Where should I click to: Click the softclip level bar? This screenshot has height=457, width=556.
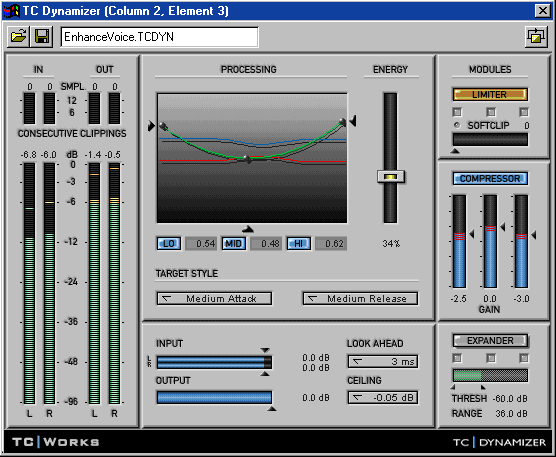(490, 139)
